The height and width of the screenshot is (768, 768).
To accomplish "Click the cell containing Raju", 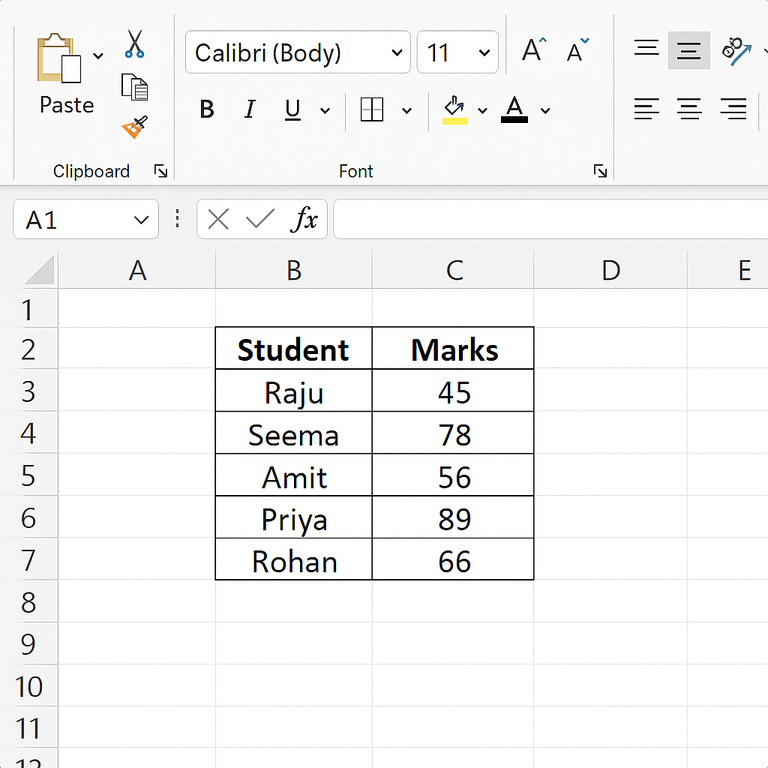I will pos(294,391).
